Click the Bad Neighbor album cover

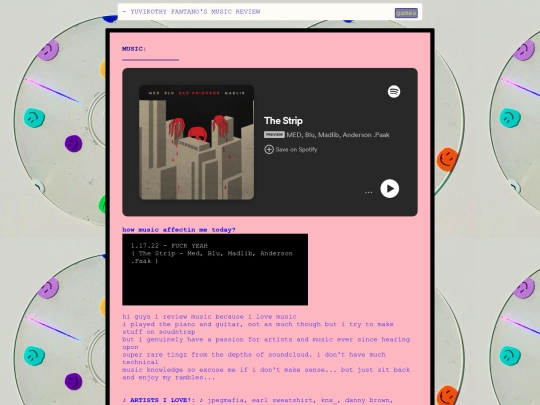click(x=197, y=142)
